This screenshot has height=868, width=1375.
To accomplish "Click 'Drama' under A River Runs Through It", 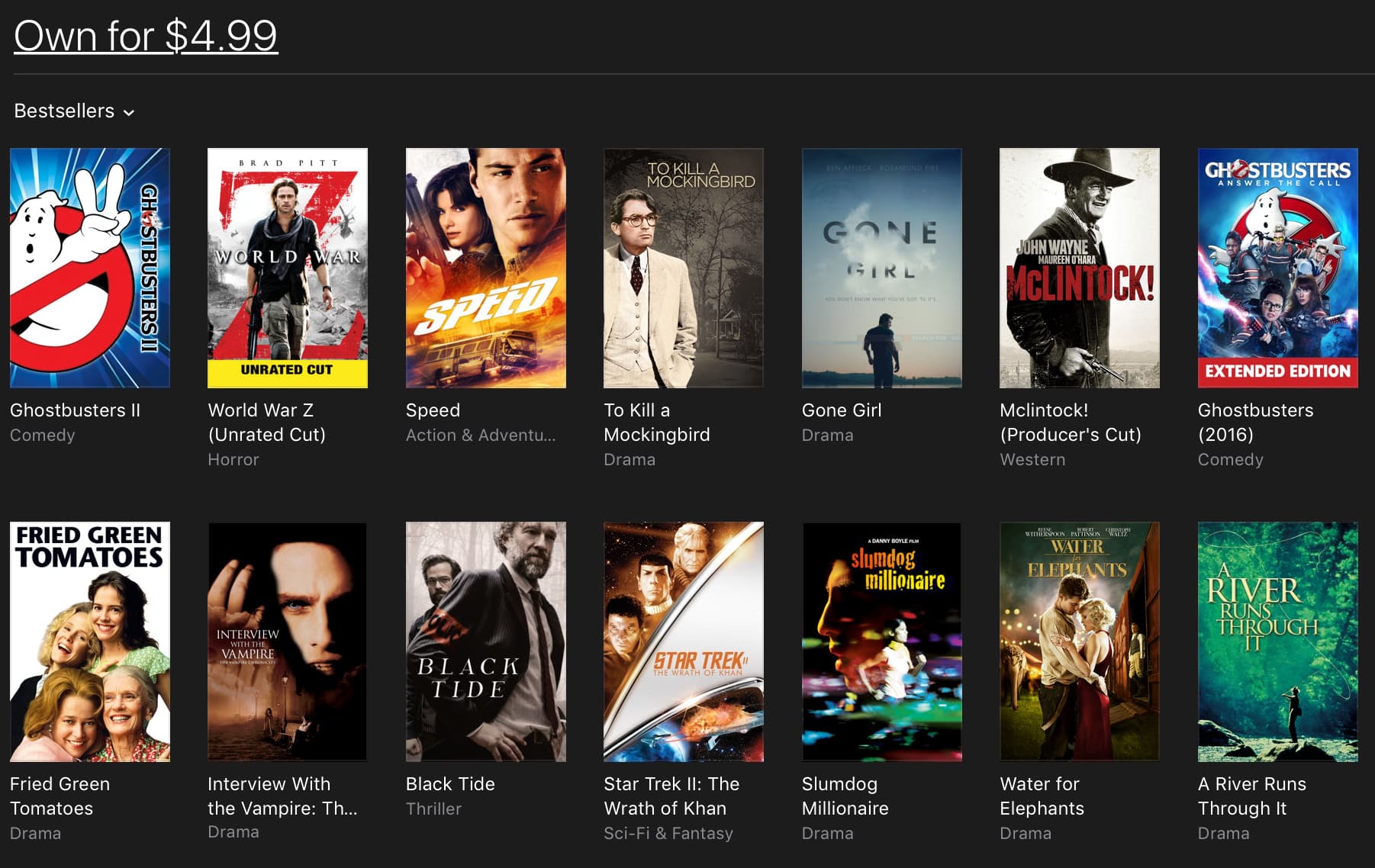I will click(x=1224, y=834).
